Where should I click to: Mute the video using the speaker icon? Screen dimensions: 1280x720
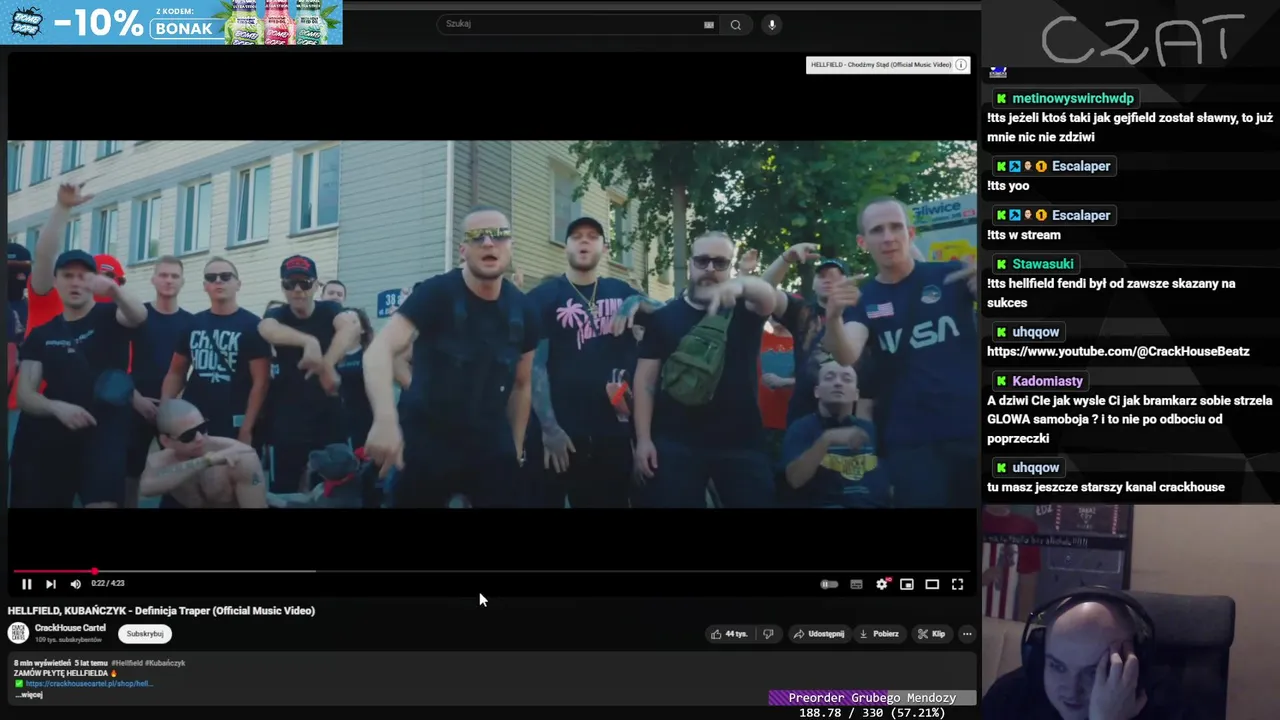[x=75, y=584]
